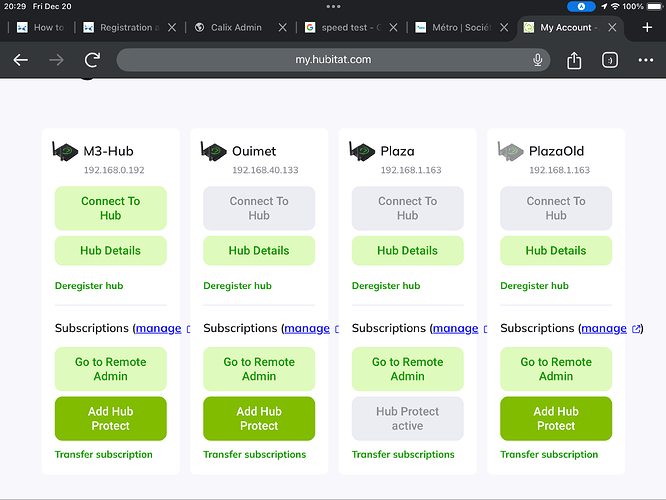
Task: Manage subscriptions for Plaza
Action: (x=455, y=328)
